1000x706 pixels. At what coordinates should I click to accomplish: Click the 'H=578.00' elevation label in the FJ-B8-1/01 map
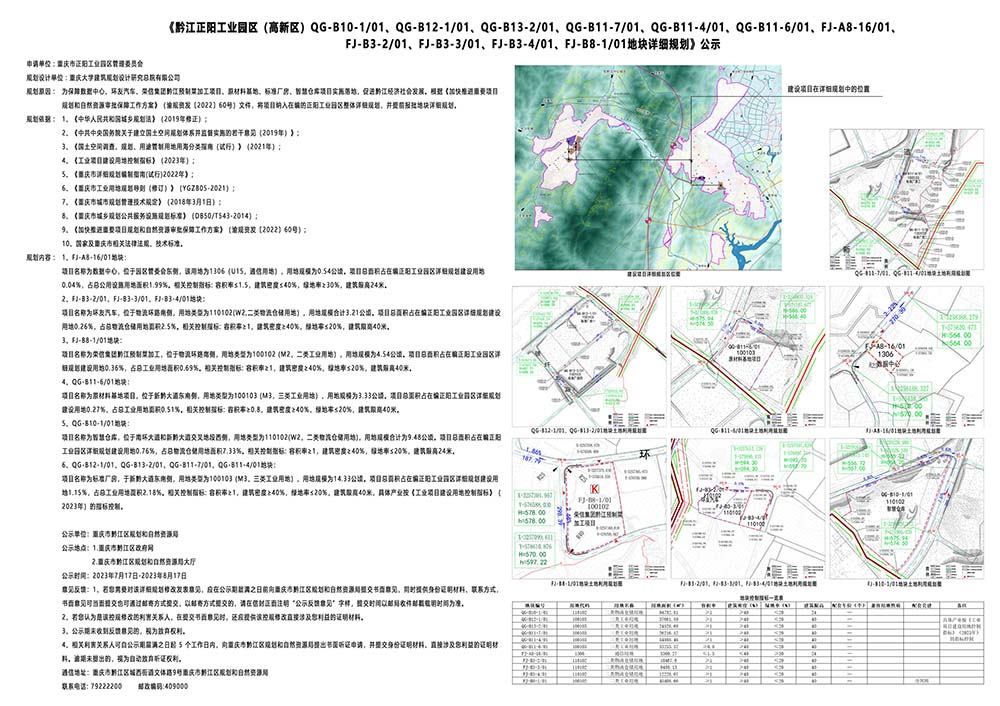coord(533,513)
